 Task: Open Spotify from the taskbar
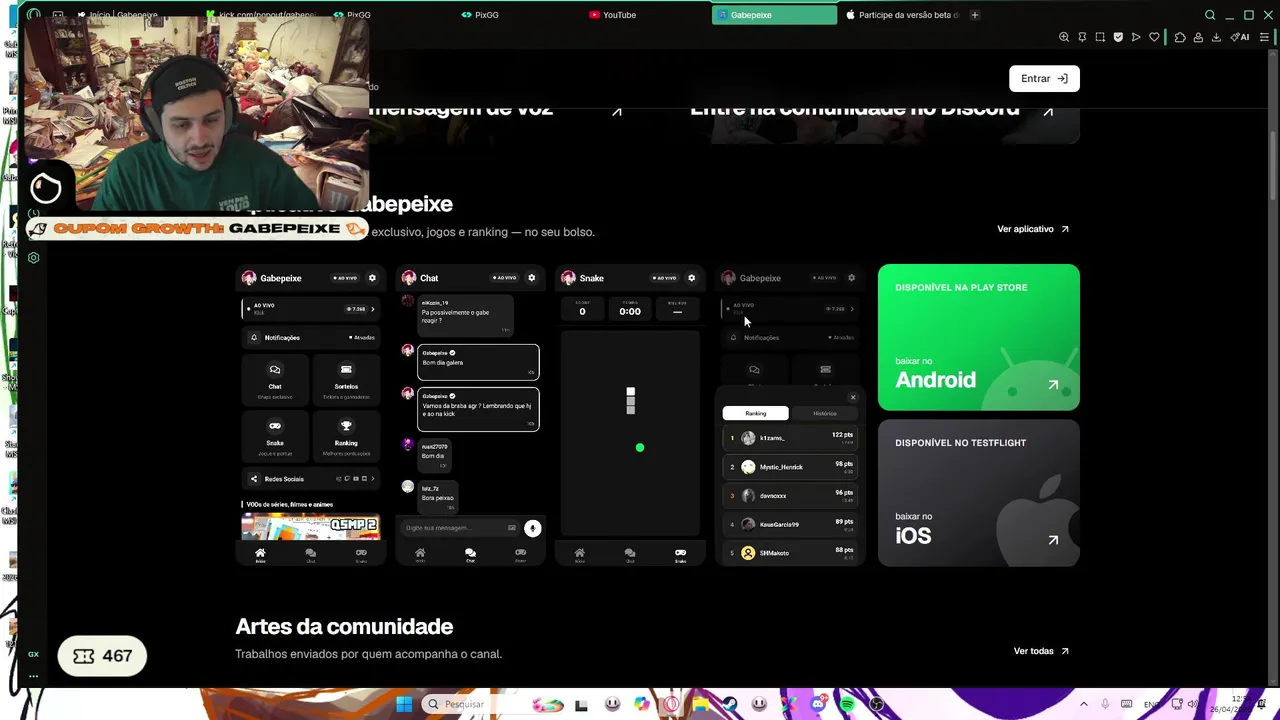[848, 704]
